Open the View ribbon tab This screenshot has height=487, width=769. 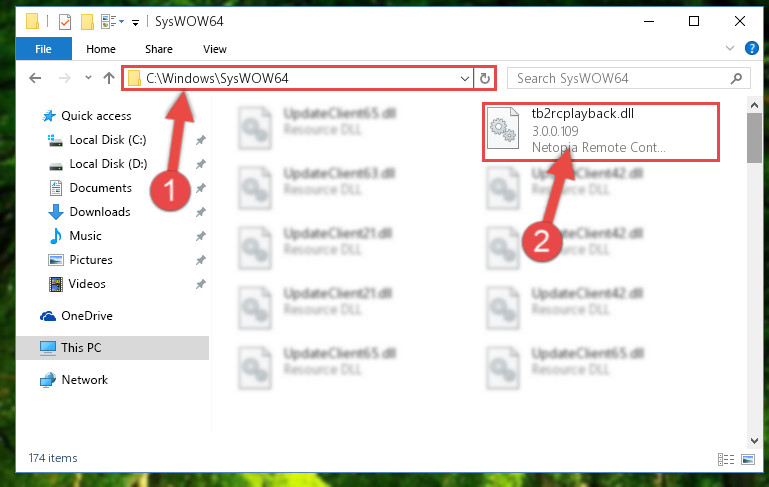click(215, 49)
